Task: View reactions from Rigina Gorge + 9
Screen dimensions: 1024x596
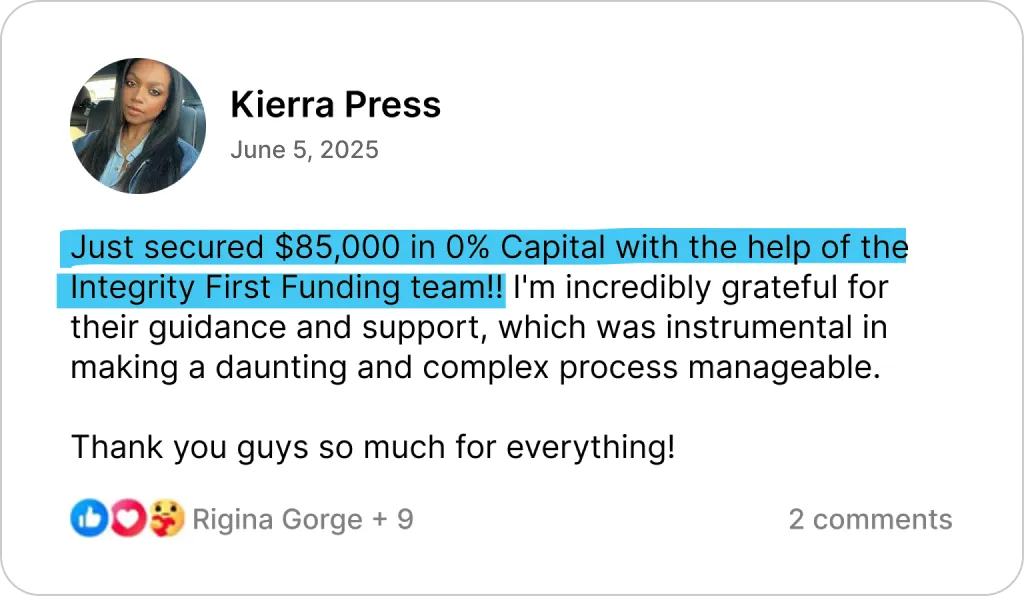Action: (302, 519)
